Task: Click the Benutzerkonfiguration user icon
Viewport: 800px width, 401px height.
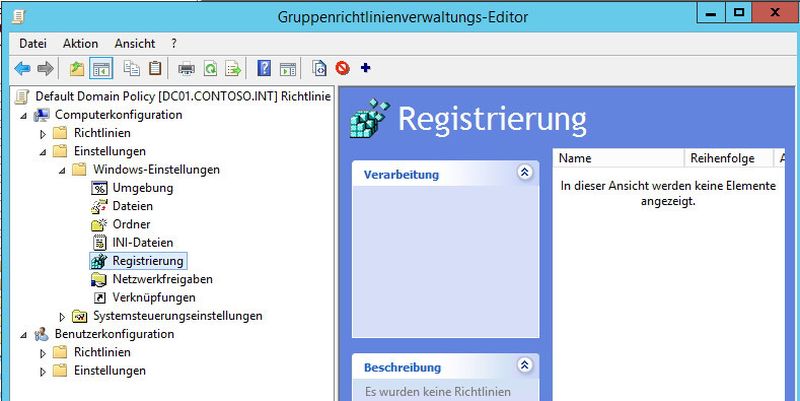Action: 41,335
